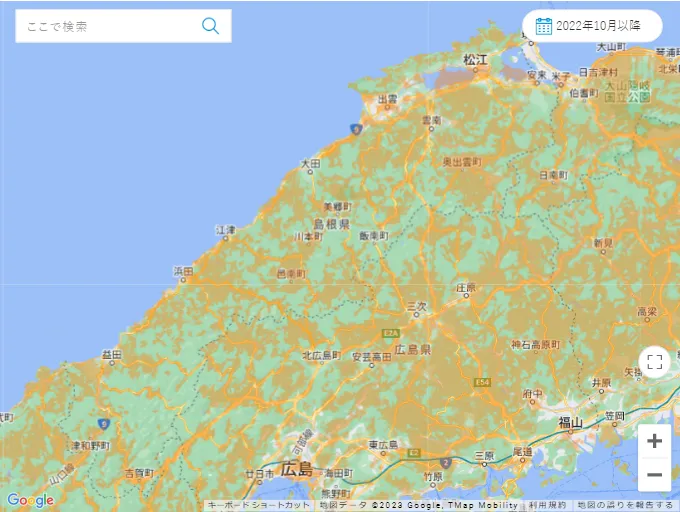
Task: Toggle fullscreen map view
Action: [654, 362]
